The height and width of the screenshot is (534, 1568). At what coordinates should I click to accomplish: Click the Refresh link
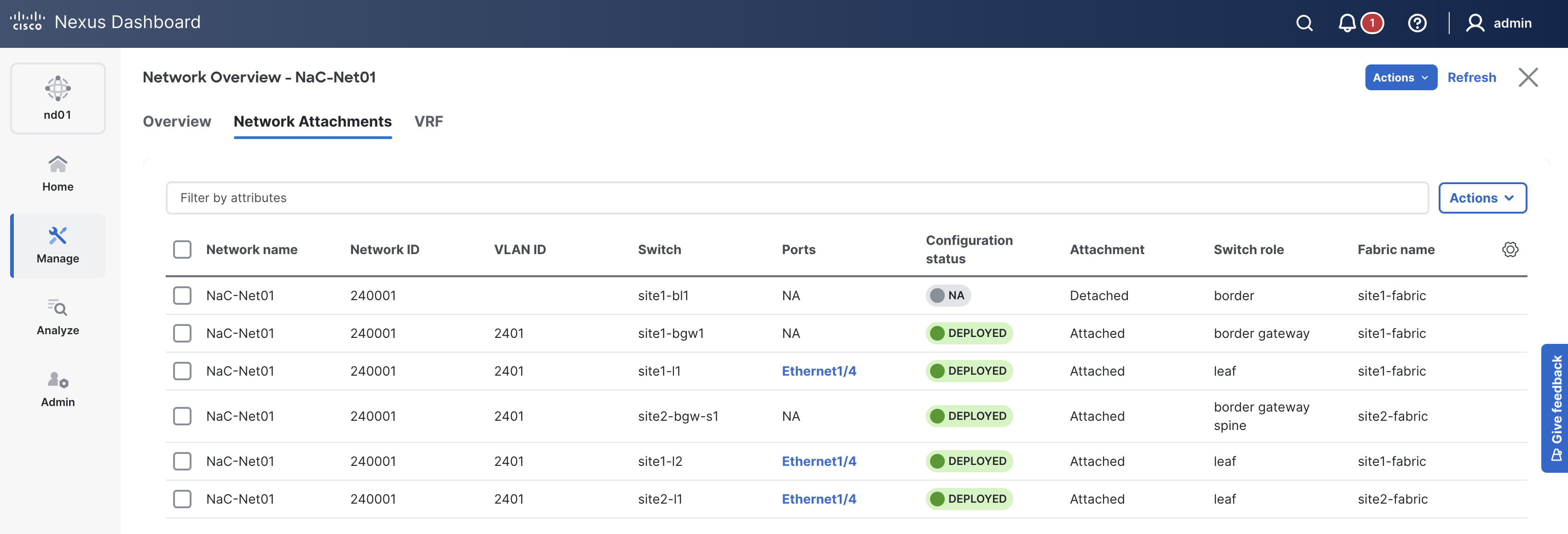click(x=1471, y=77)
